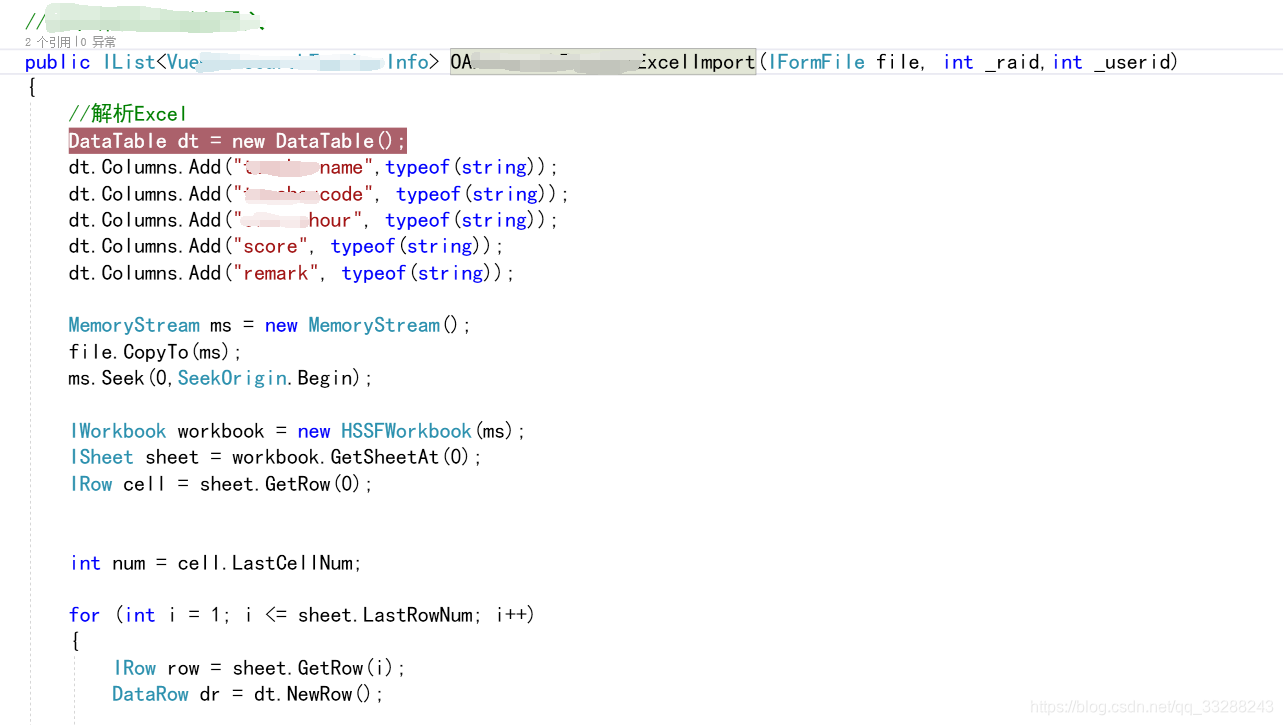Click the 'public' keyword in the method signature
Image resolution: width=1283 pixels, height=725 pixels.
[x=58, y=62]
